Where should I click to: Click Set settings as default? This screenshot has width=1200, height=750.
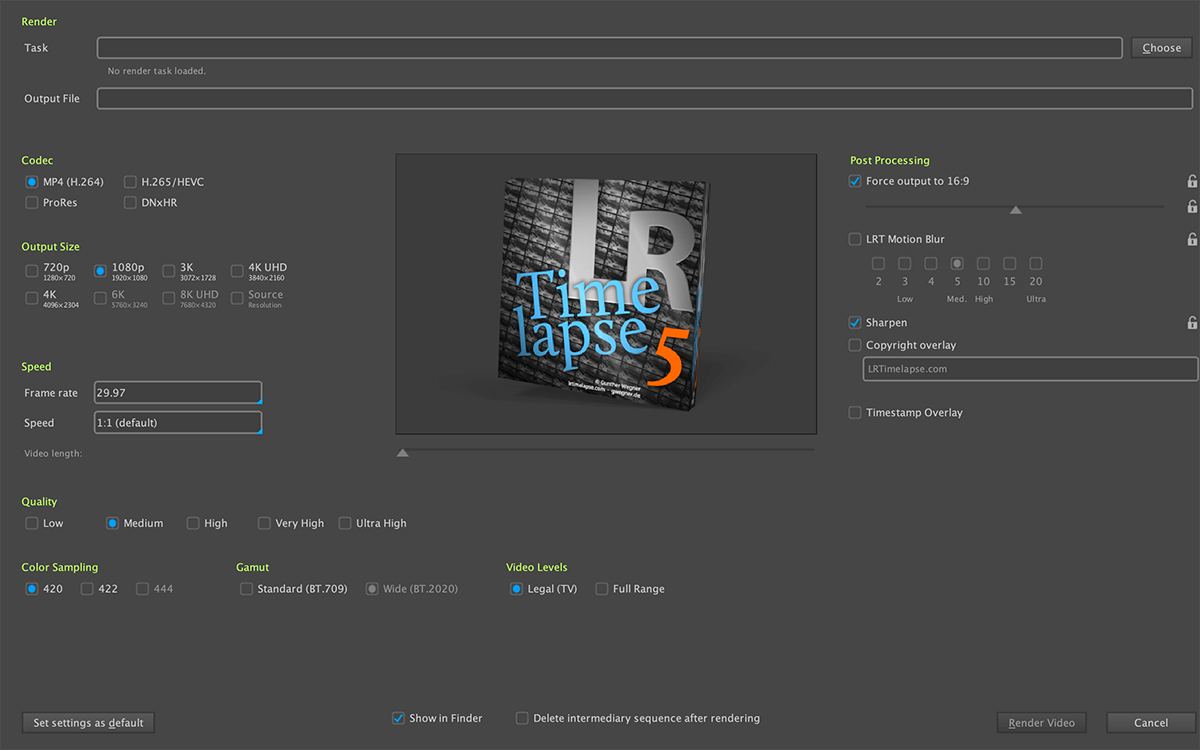[x=88, y=723]
